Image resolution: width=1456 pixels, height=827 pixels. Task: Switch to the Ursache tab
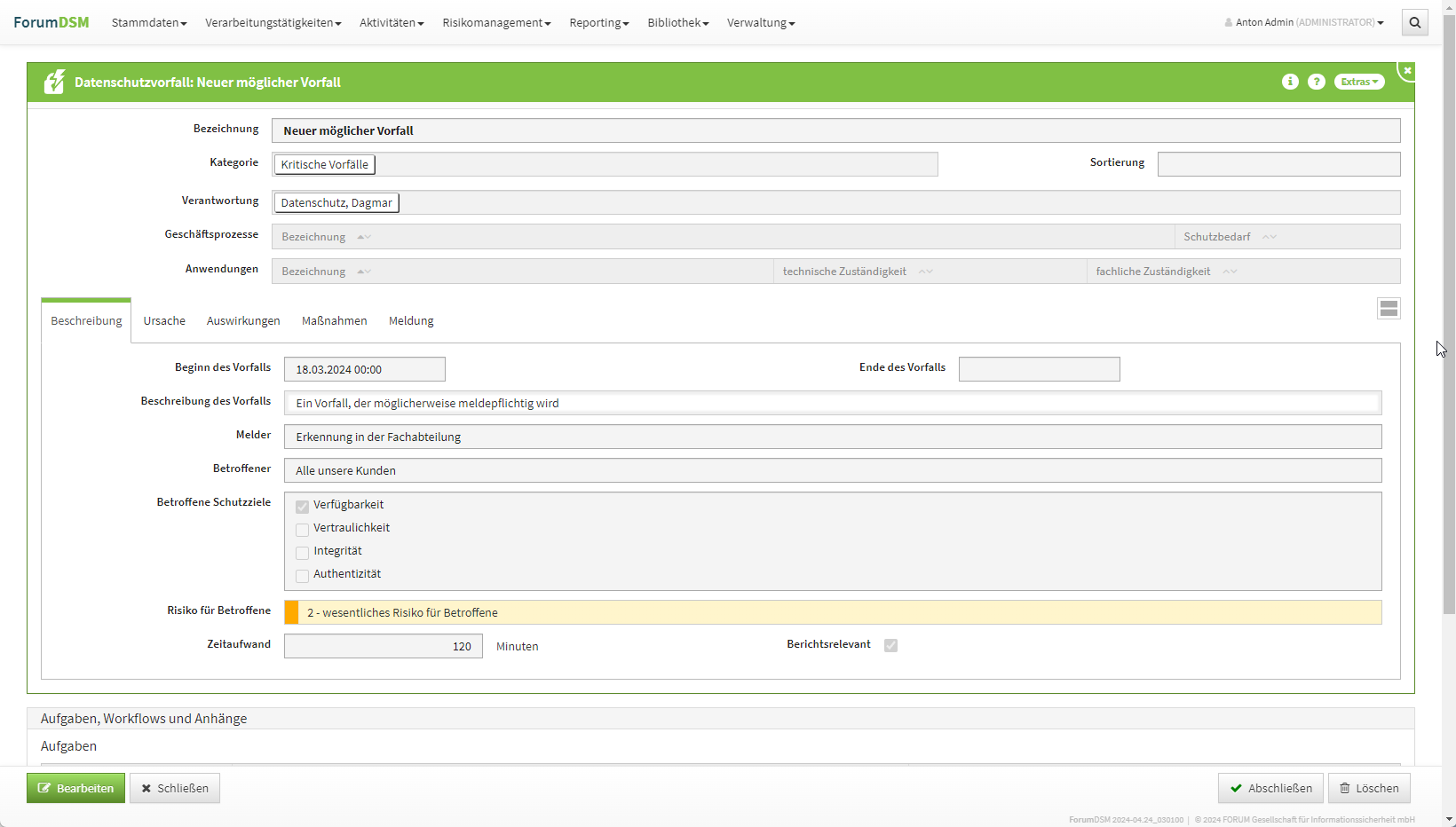[x=164, y=321]
